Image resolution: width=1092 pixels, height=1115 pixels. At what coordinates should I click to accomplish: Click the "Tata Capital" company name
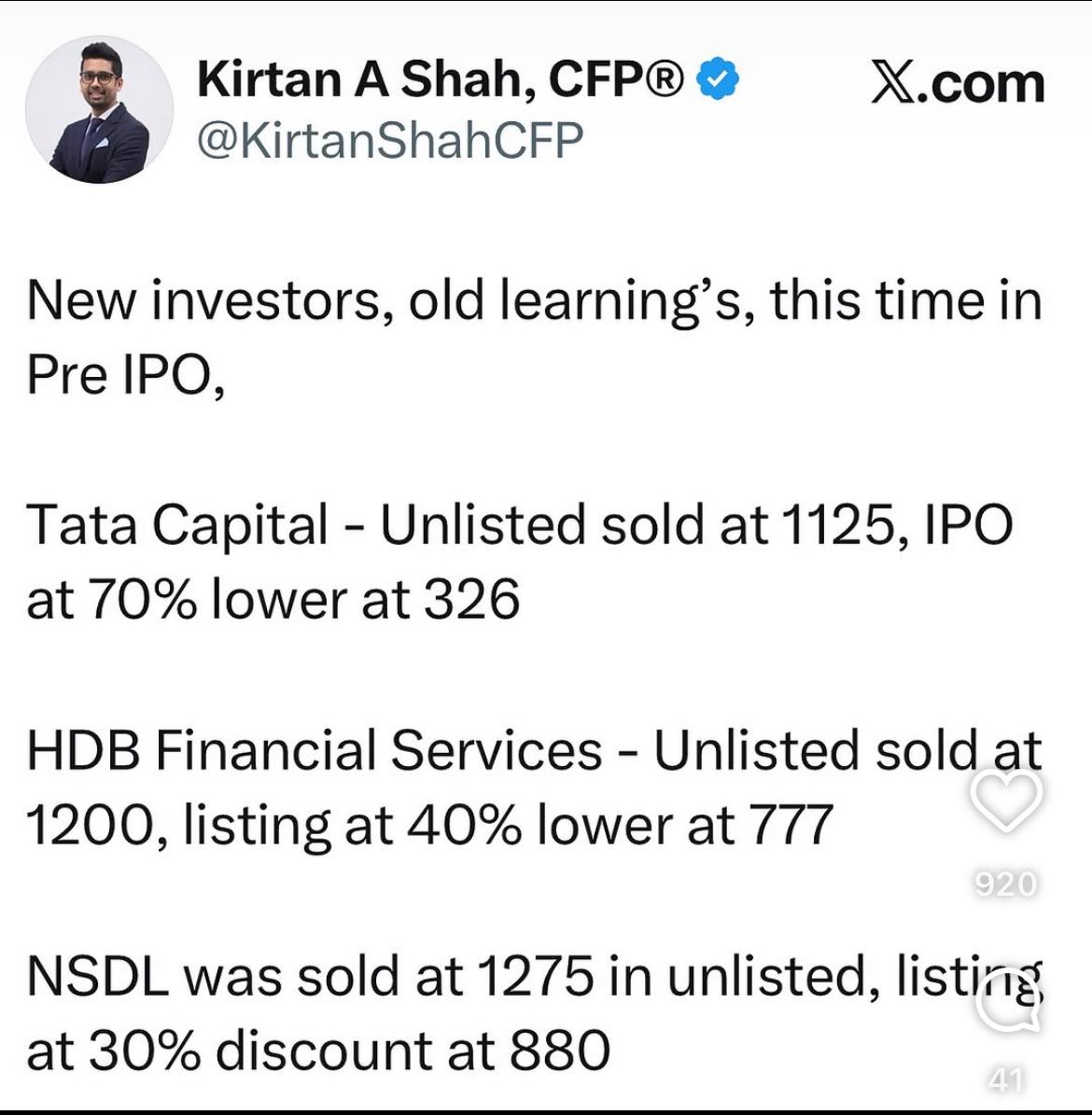(x=177, y=524)
